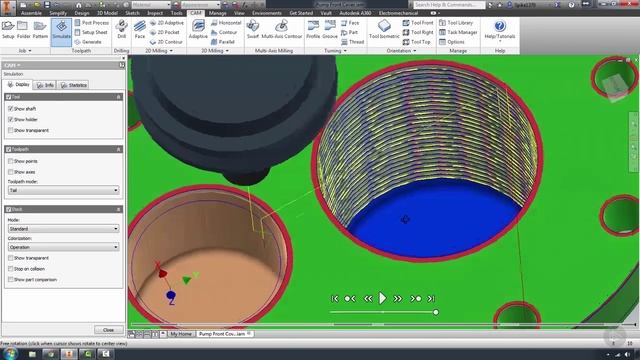Image resolution: width=640 pixels, height=360 pixels.
Task: Select the turning Profile icon
Action: pos(313,29)
